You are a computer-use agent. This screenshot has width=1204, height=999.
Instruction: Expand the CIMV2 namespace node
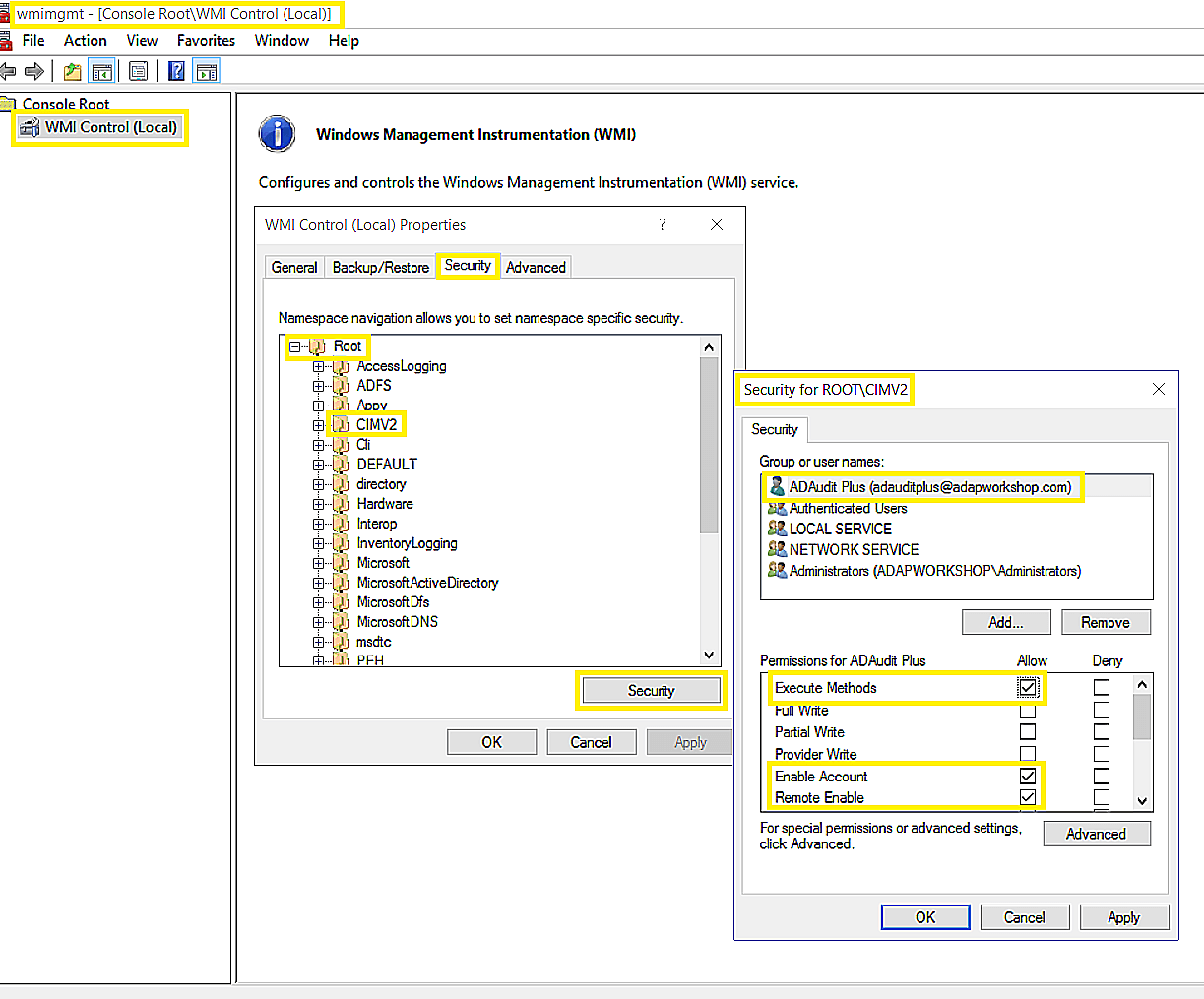pos(318,425)
